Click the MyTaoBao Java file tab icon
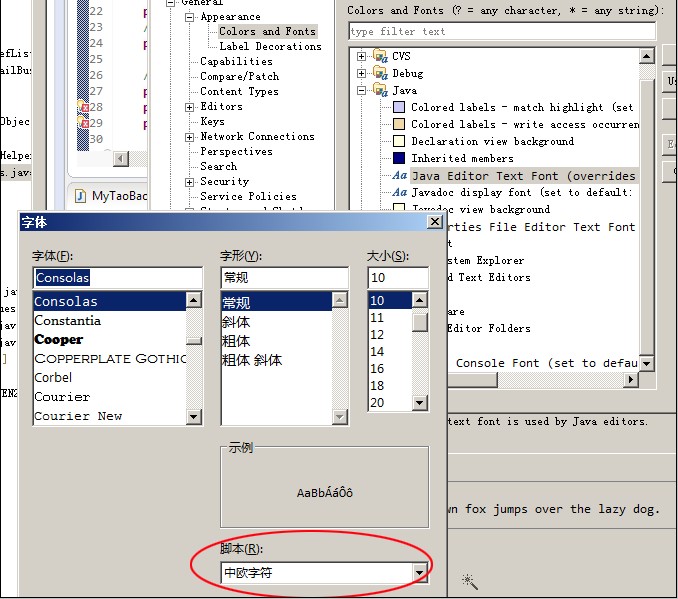The height and width of the screenshot is (599, 678). (79, 196)
